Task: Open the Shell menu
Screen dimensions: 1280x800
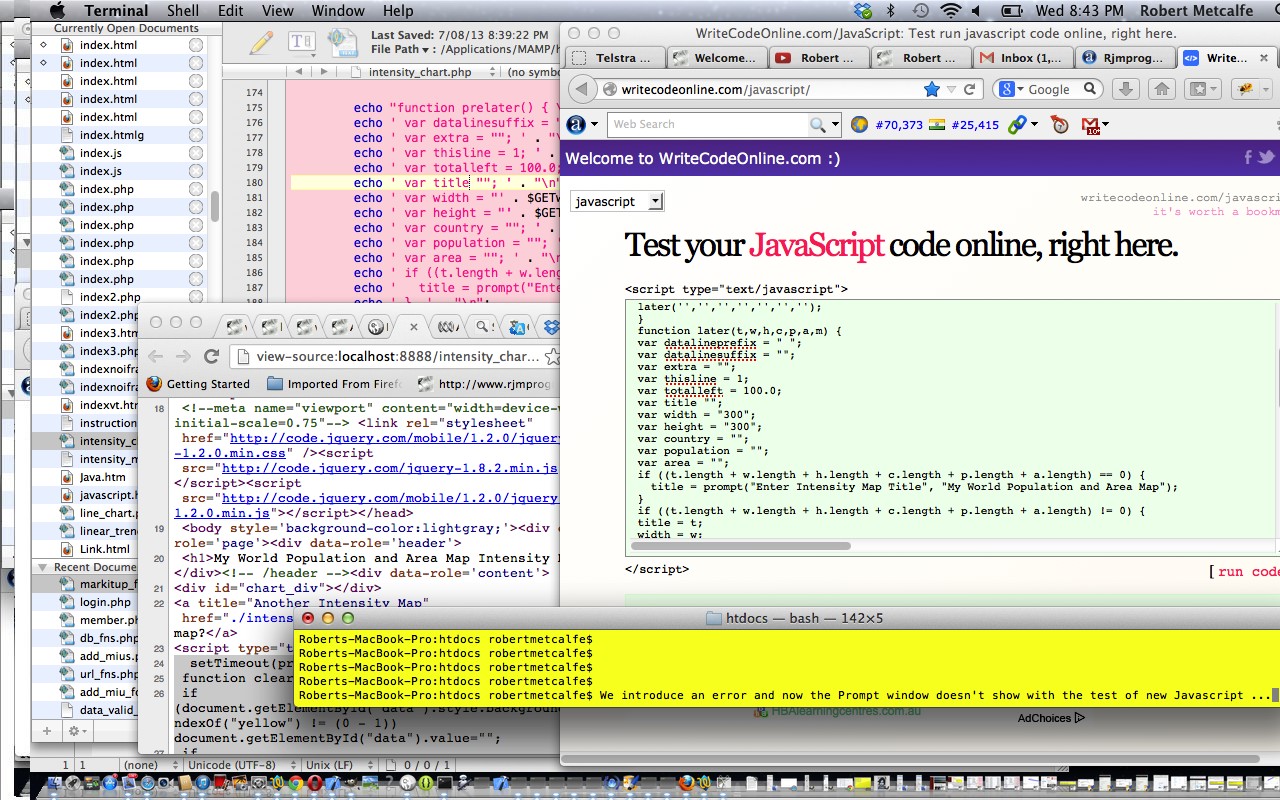Action: tap(183, 11)
